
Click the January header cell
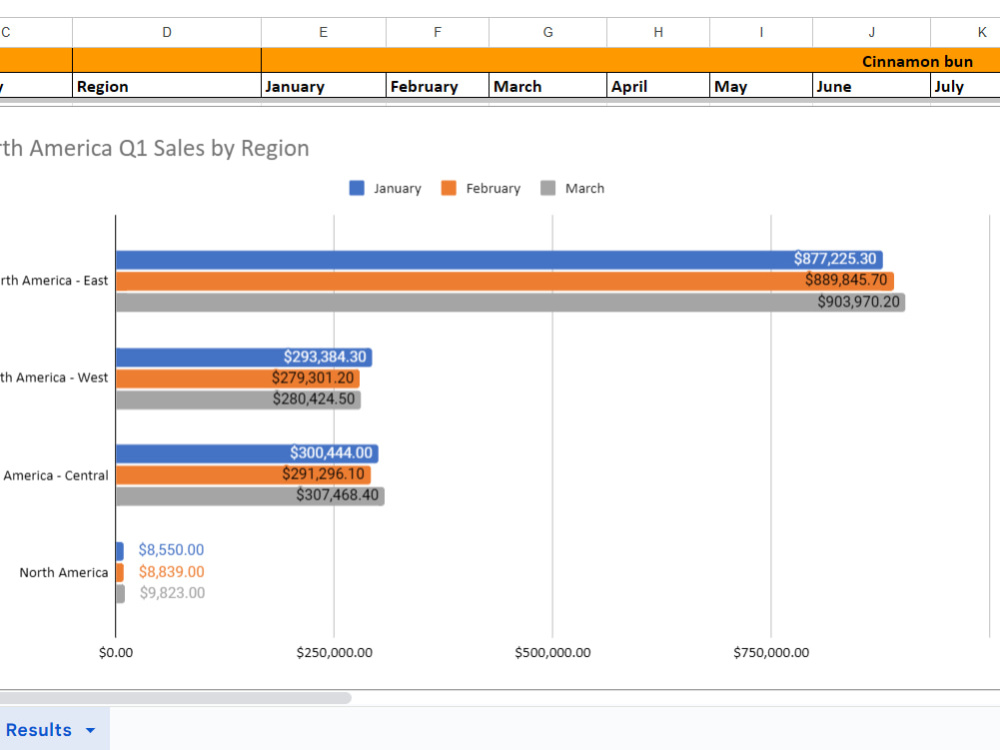323,86
